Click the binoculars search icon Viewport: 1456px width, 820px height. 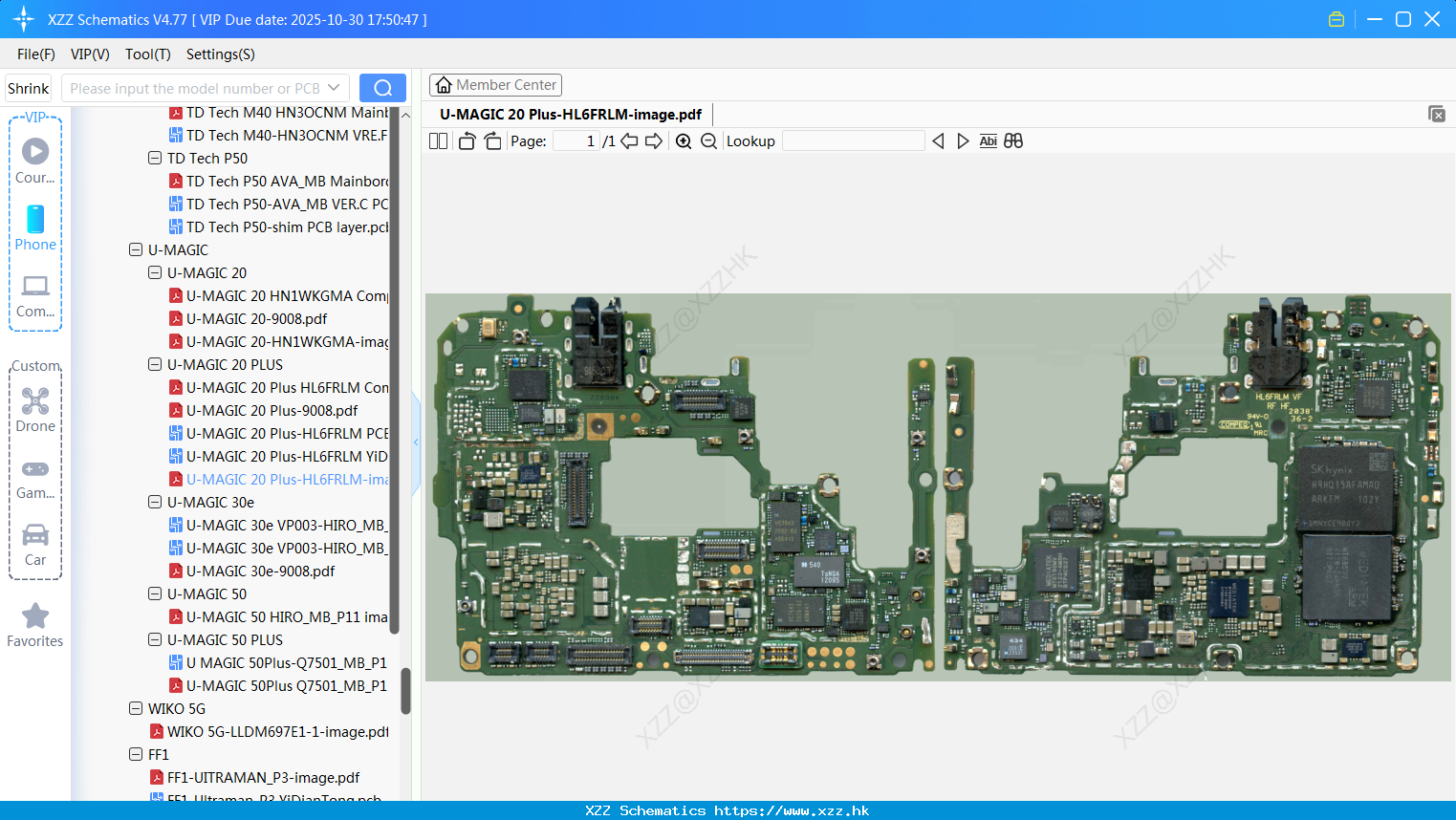[1013, 141]
